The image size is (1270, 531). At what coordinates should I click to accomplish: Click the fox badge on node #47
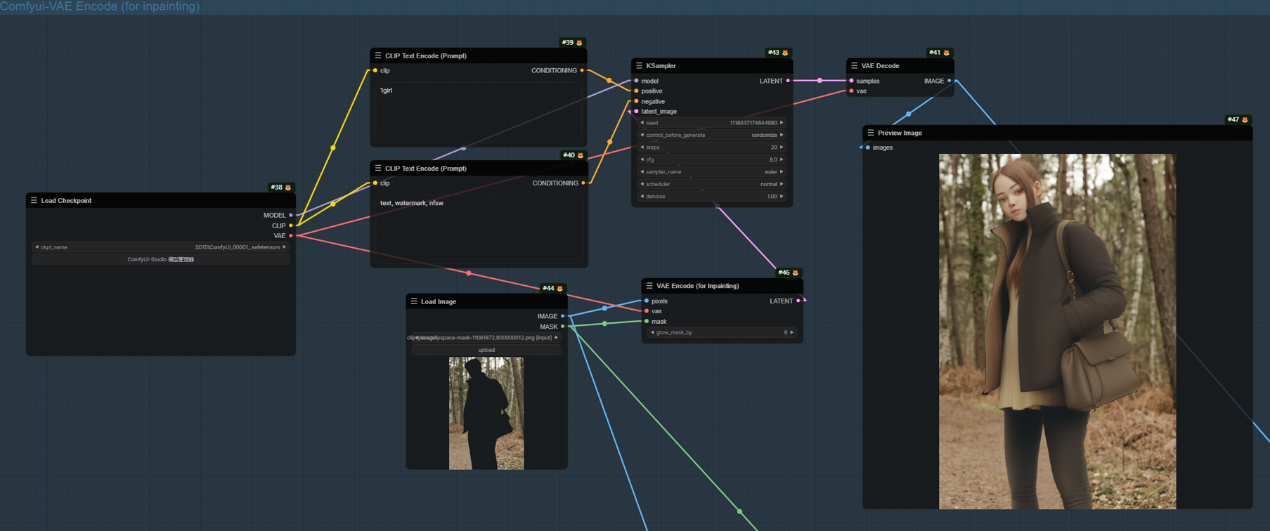tap(1245, 120)
